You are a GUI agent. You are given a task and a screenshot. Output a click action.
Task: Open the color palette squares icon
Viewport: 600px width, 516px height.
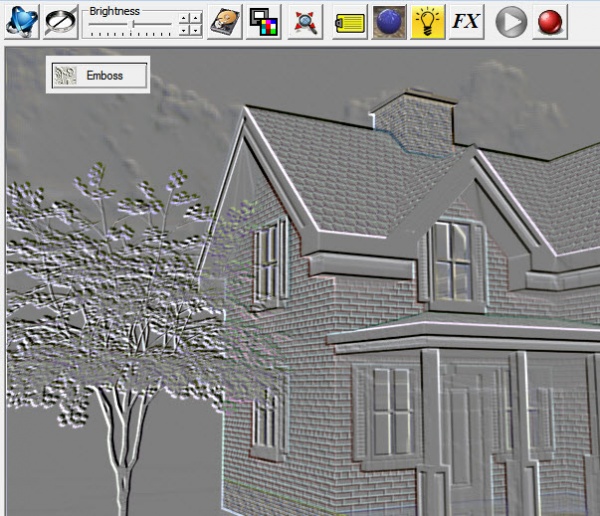tap(264, 21)
